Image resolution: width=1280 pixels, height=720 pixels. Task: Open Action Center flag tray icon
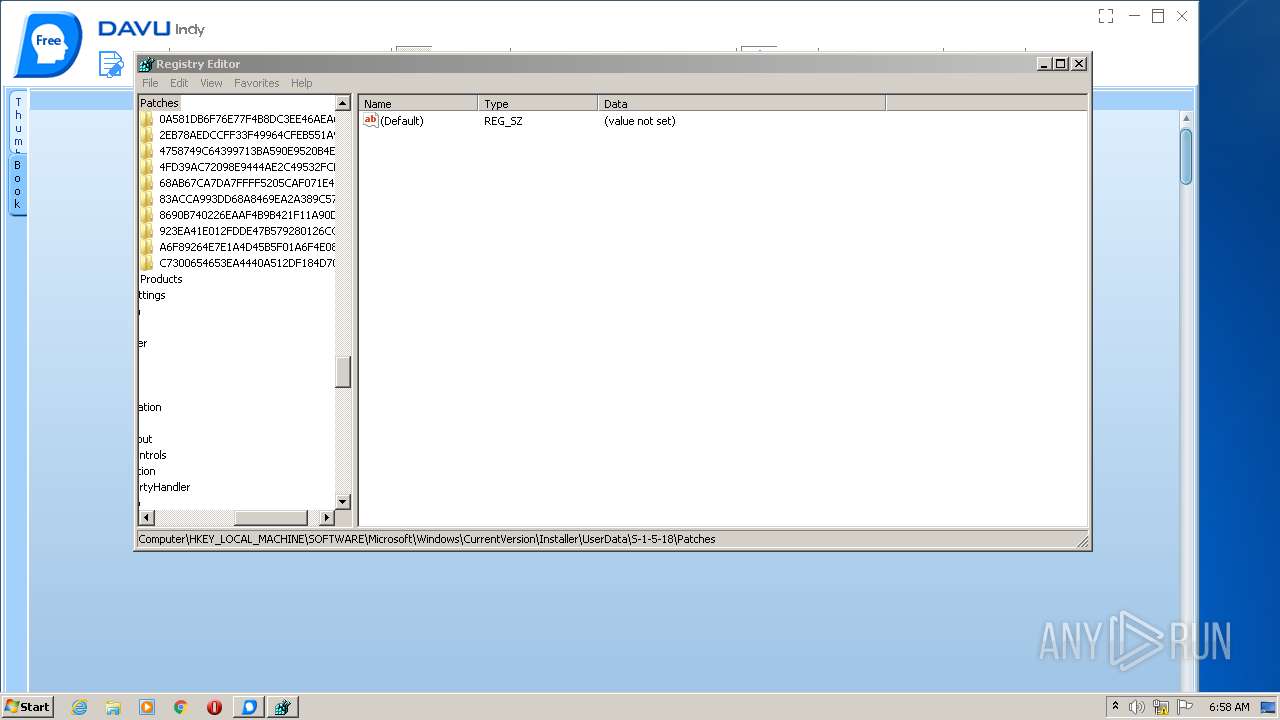tap(1185, 707)
